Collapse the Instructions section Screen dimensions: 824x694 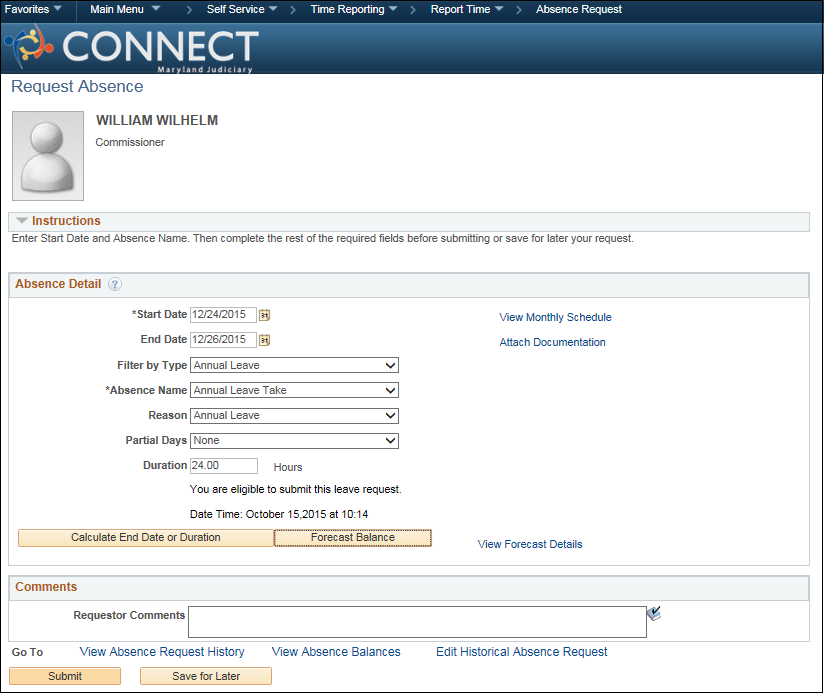point(22,221)
